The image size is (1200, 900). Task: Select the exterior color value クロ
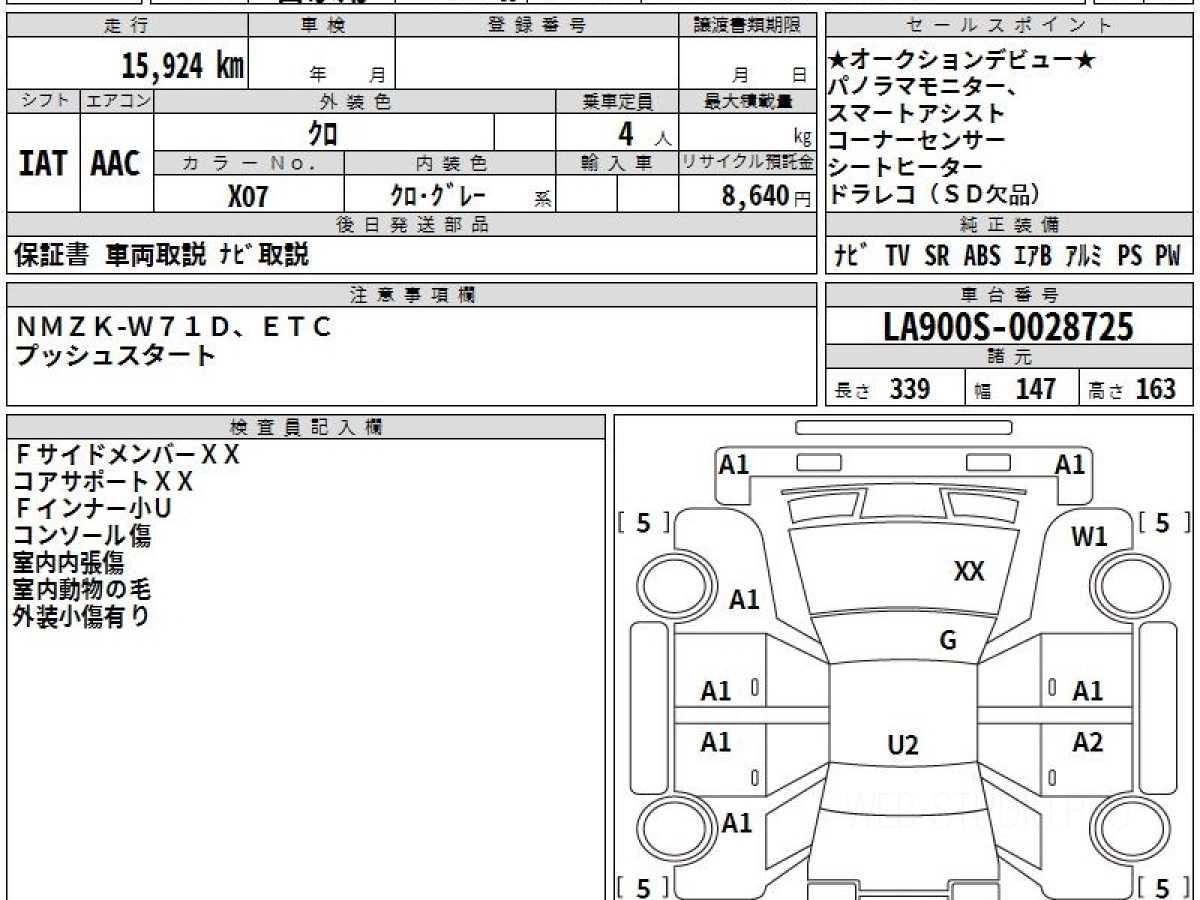322,132
